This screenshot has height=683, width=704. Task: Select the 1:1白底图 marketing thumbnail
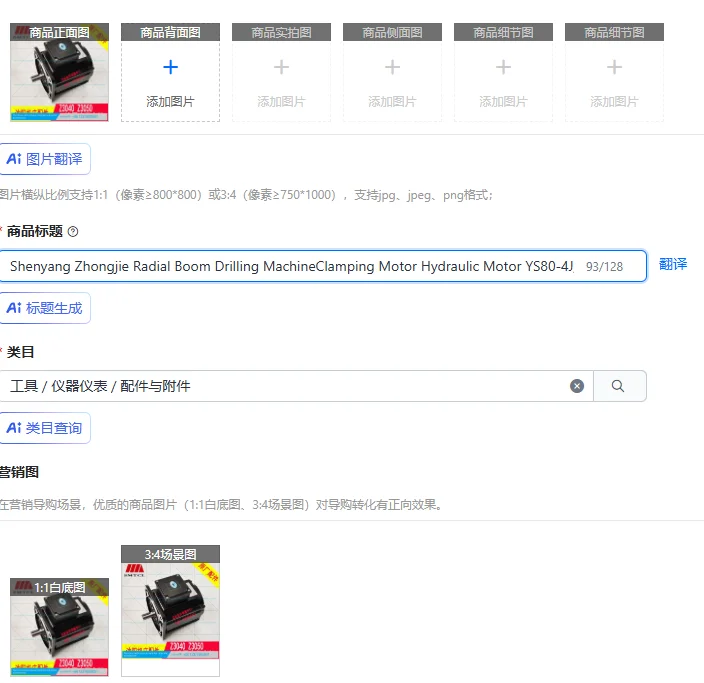pos(59,627)
